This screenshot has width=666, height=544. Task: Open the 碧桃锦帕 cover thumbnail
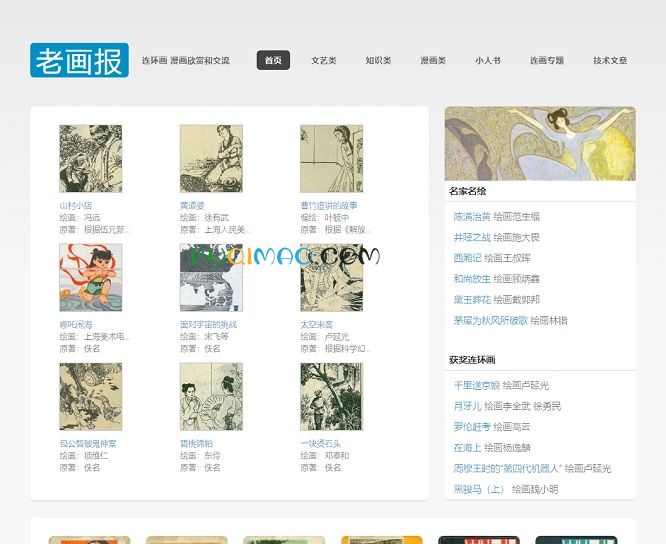[x=210, y=396]
